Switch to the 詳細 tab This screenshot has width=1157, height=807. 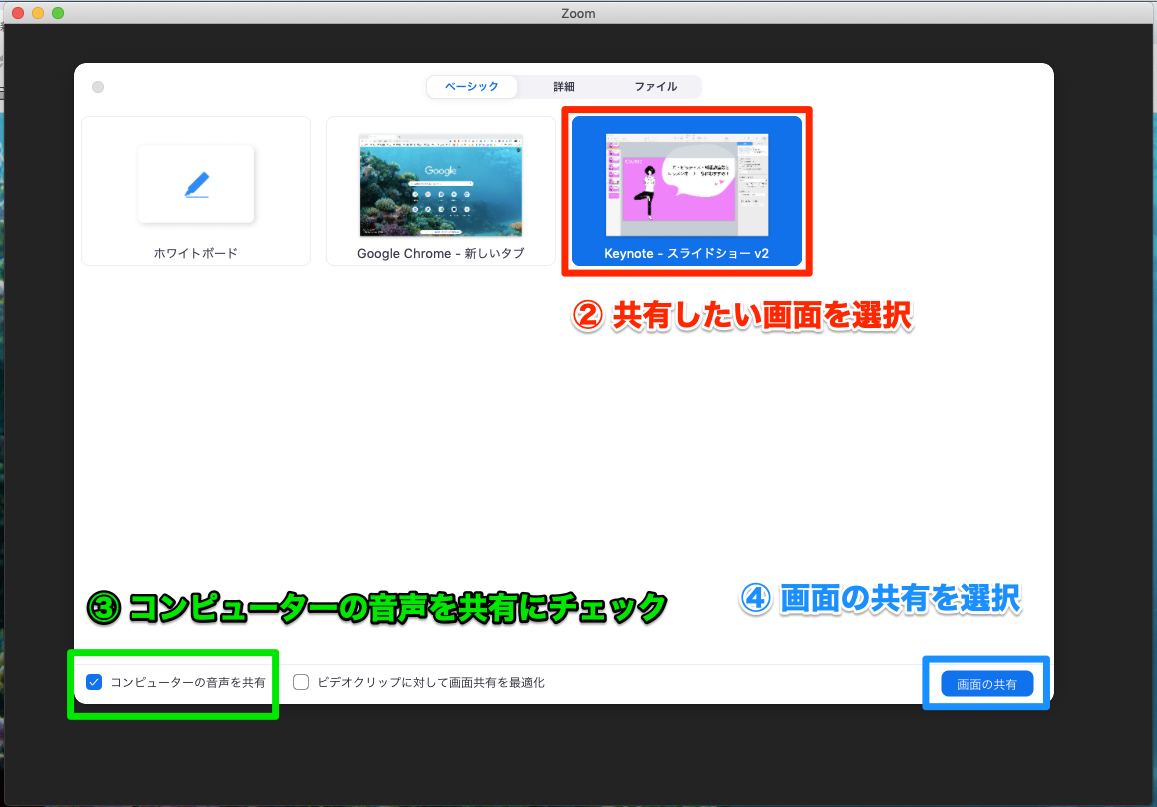pos(563,87)
